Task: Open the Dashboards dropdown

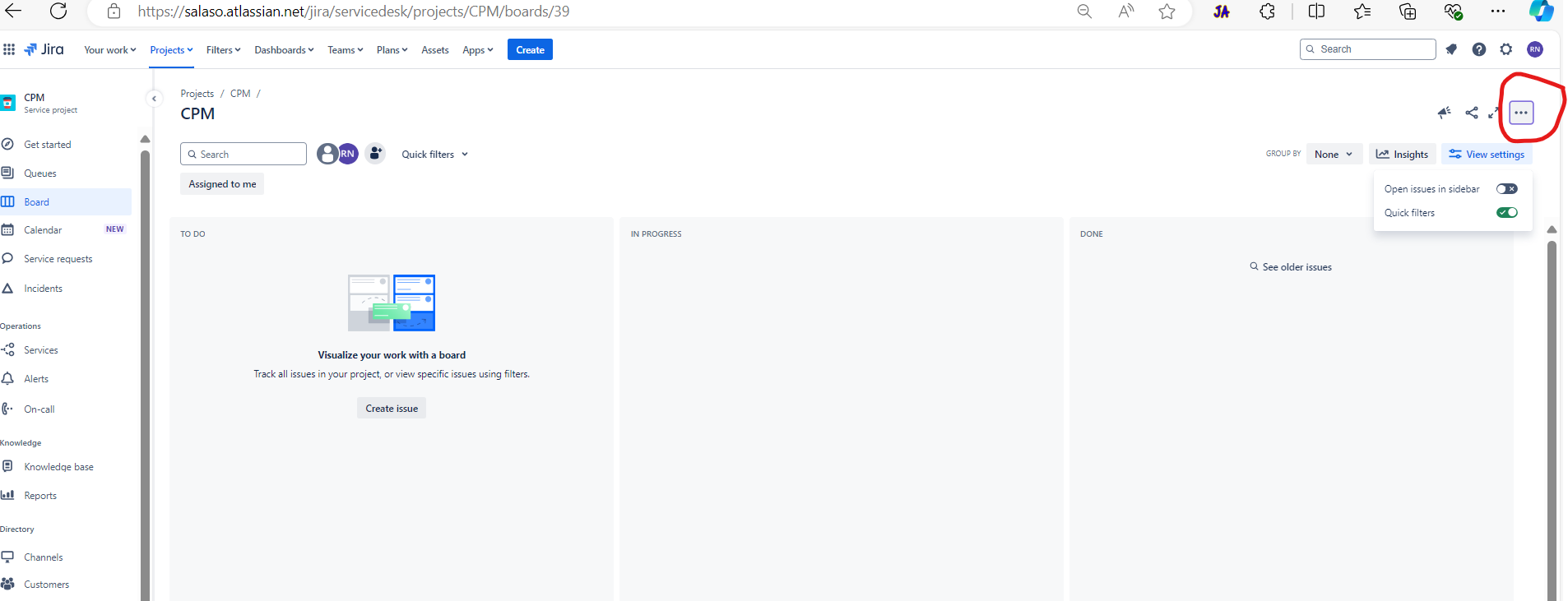Action: (x=285, y=50)
